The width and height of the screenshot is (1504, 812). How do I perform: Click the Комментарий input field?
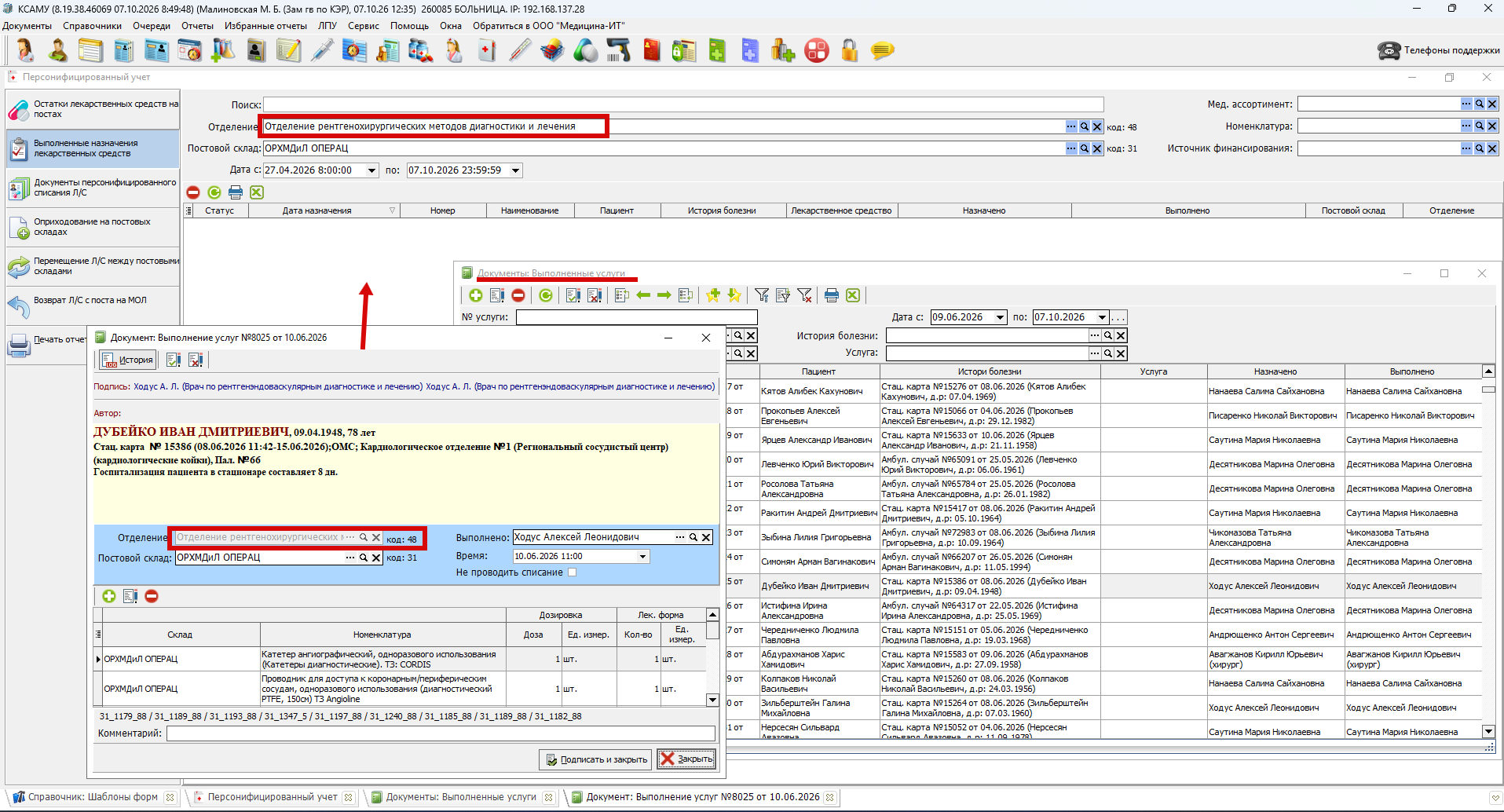(x=441, y=733)
